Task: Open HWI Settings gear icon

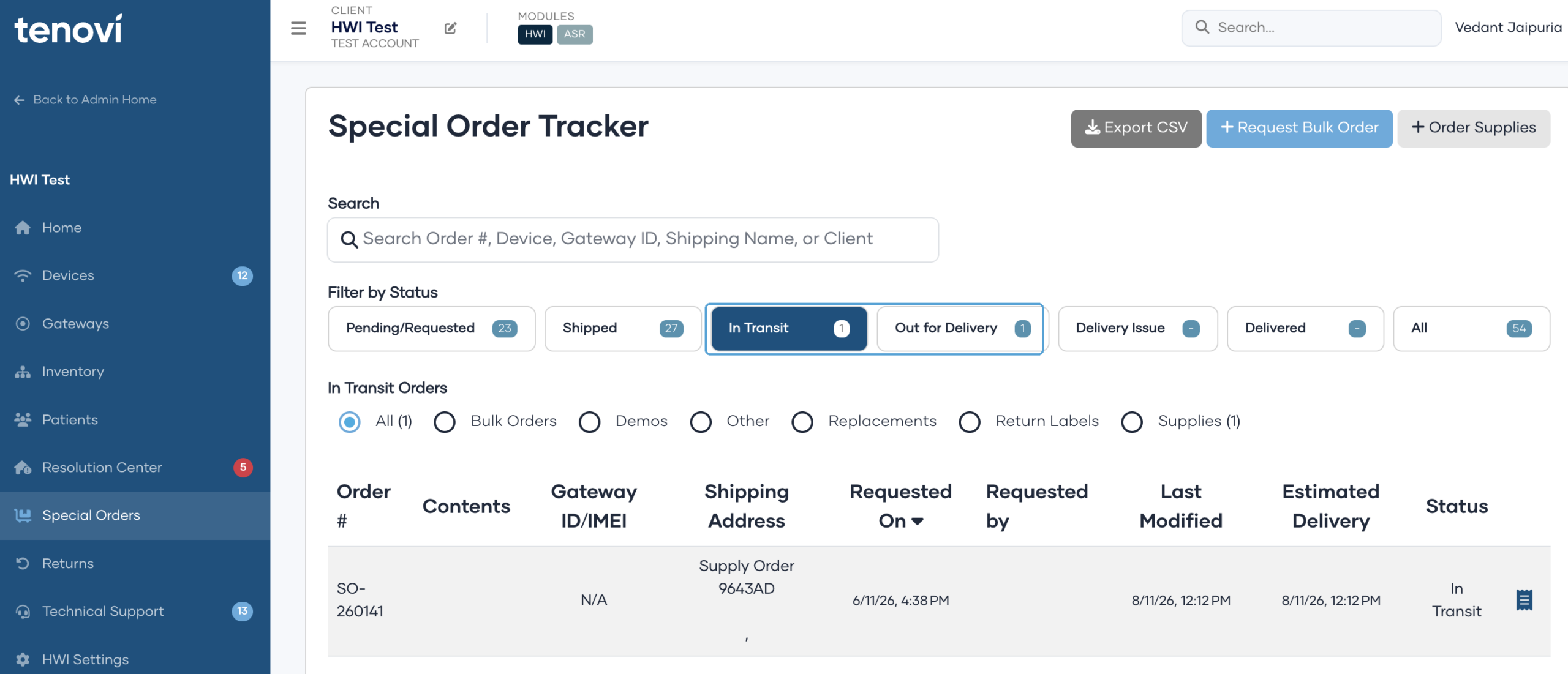Action: tap(23, 659)
